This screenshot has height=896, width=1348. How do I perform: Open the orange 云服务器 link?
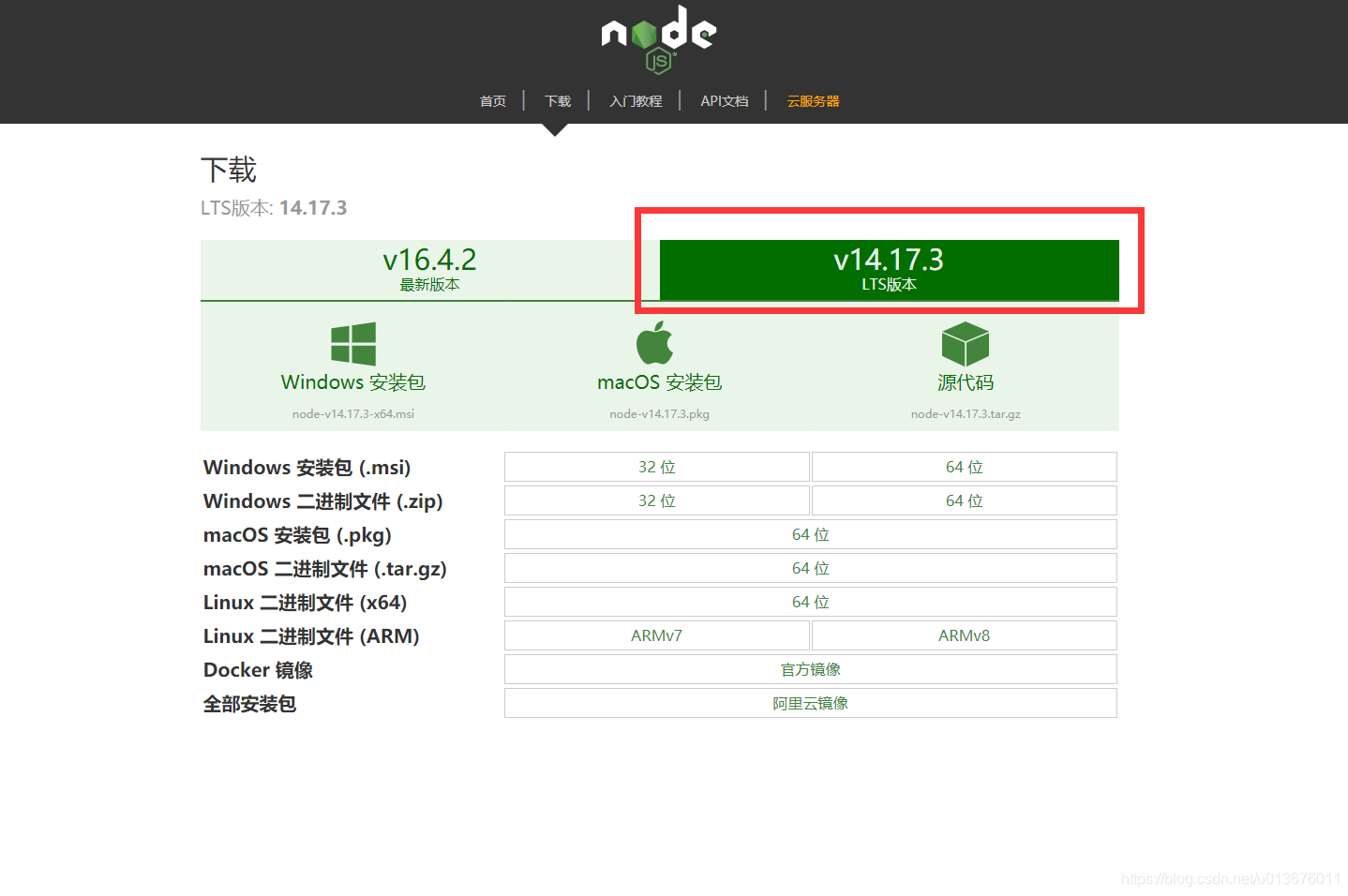(x=813, y=101)
